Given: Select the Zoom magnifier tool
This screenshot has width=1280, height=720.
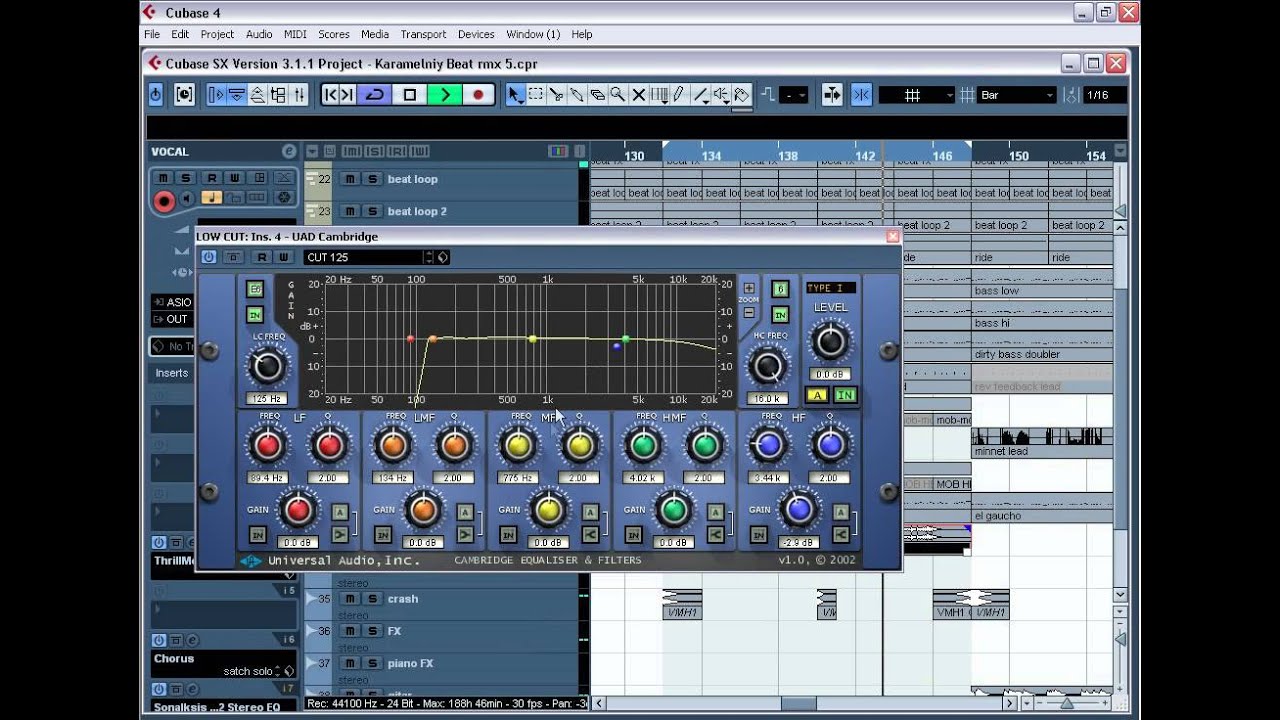Looking at the screenshot, I should (x=618, y=95).
